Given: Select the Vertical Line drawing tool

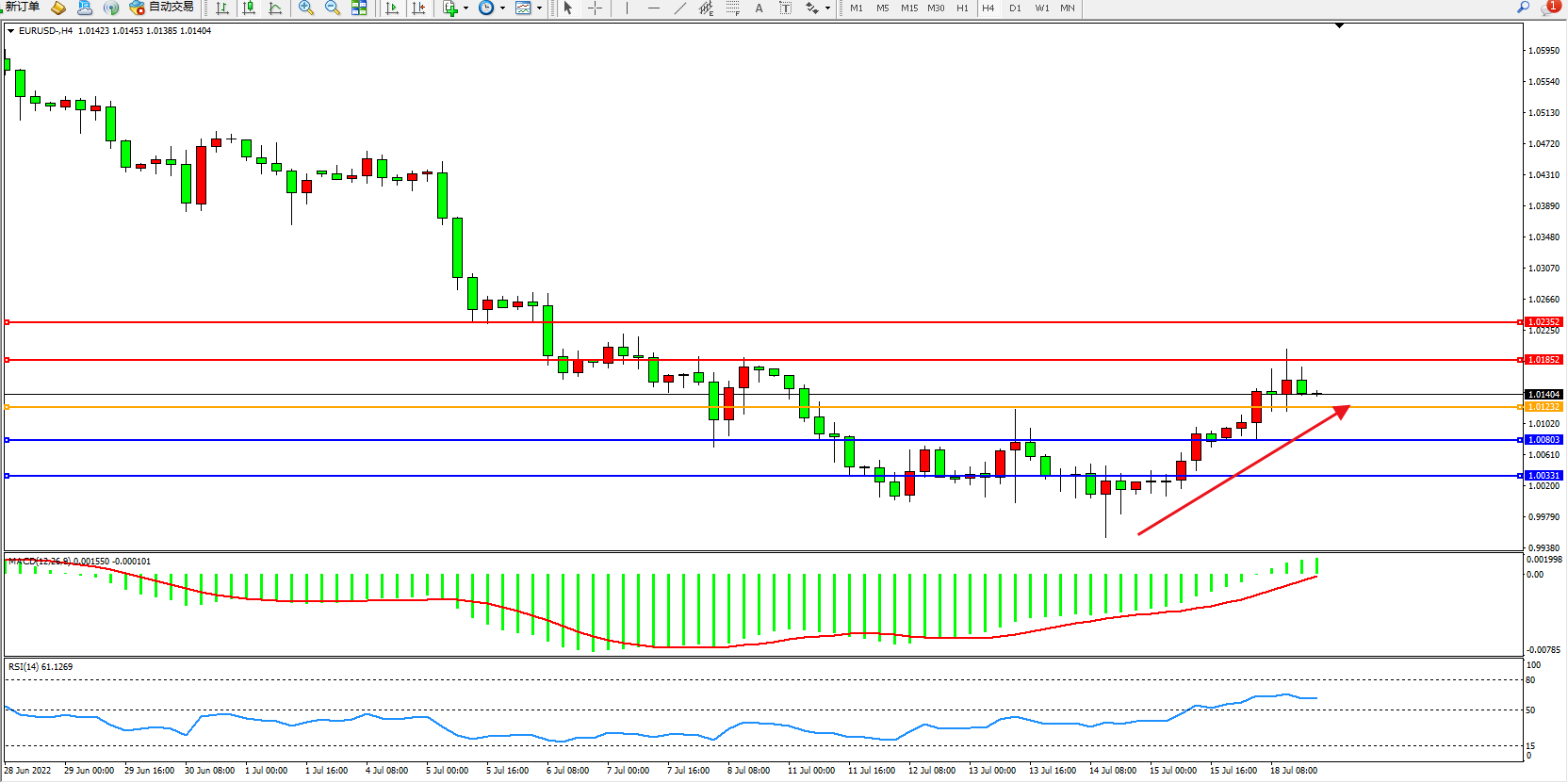Looking at the screenshot, I should (x=627, y=8).
